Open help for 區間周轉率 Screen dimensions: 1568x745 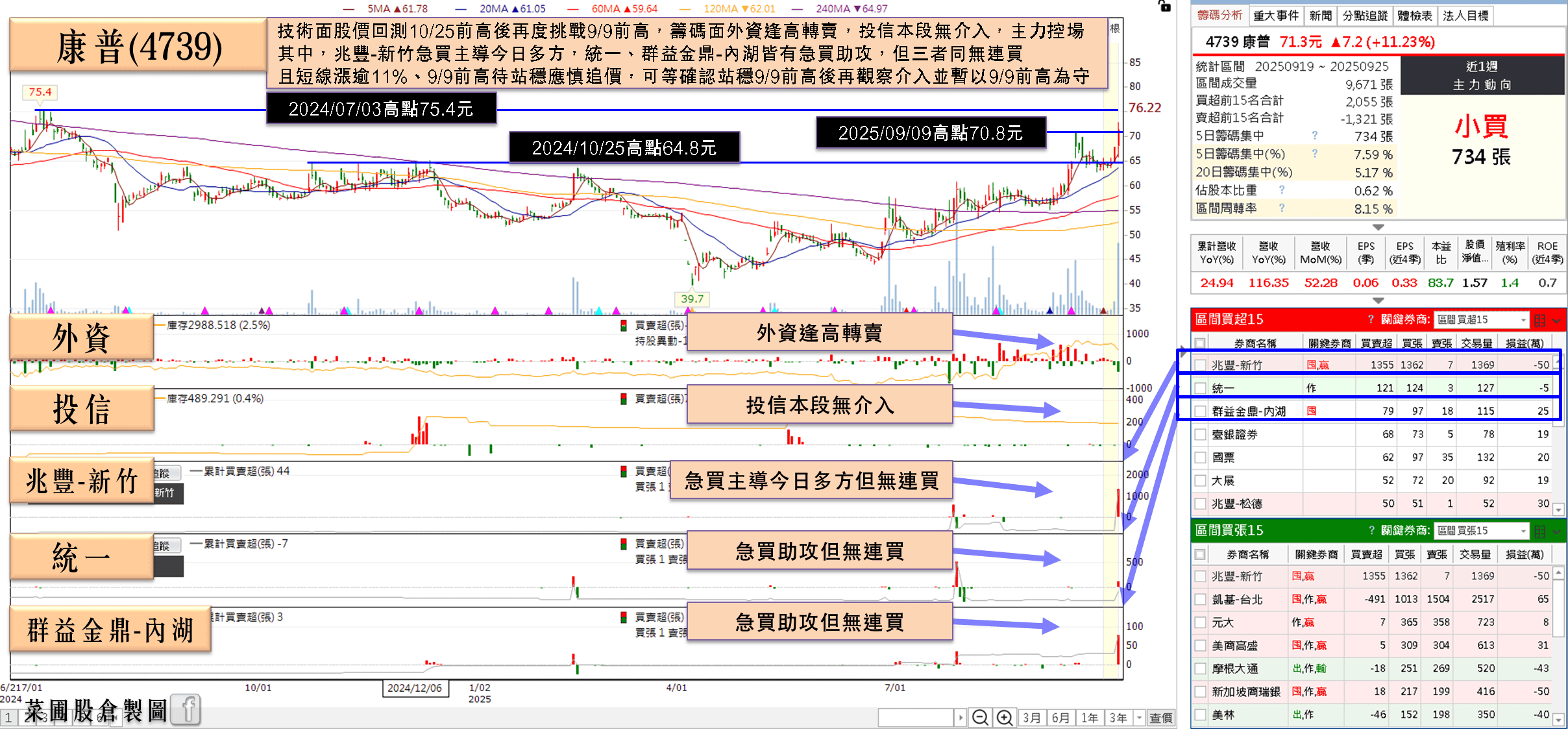(x=1282, y=208)
